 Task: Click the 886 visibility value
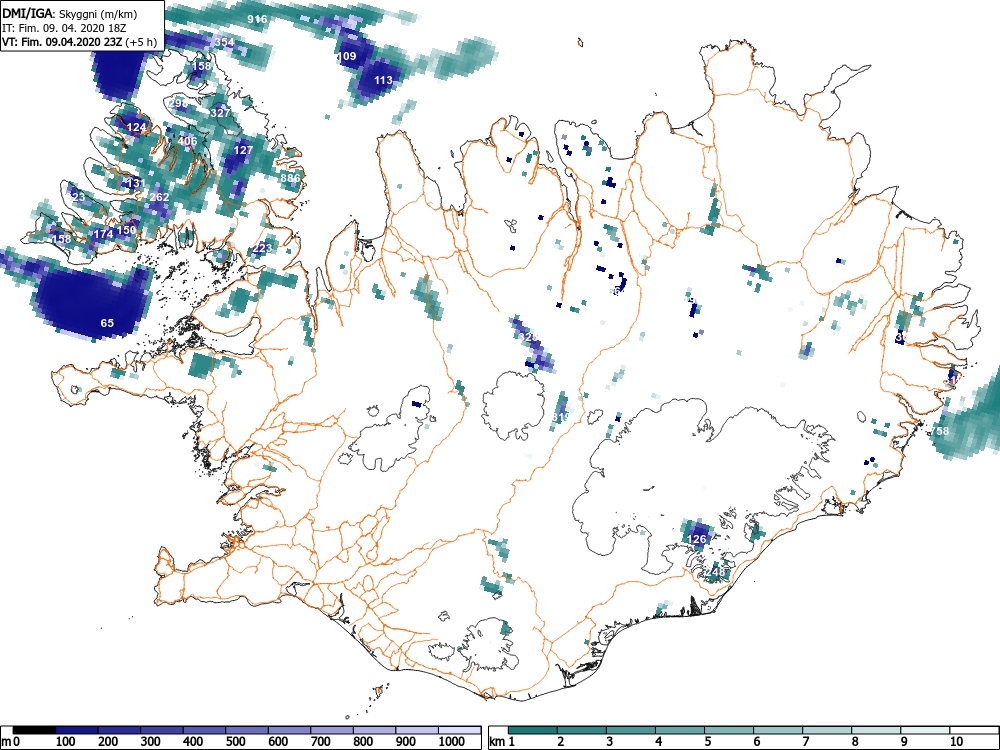point(290,178)
